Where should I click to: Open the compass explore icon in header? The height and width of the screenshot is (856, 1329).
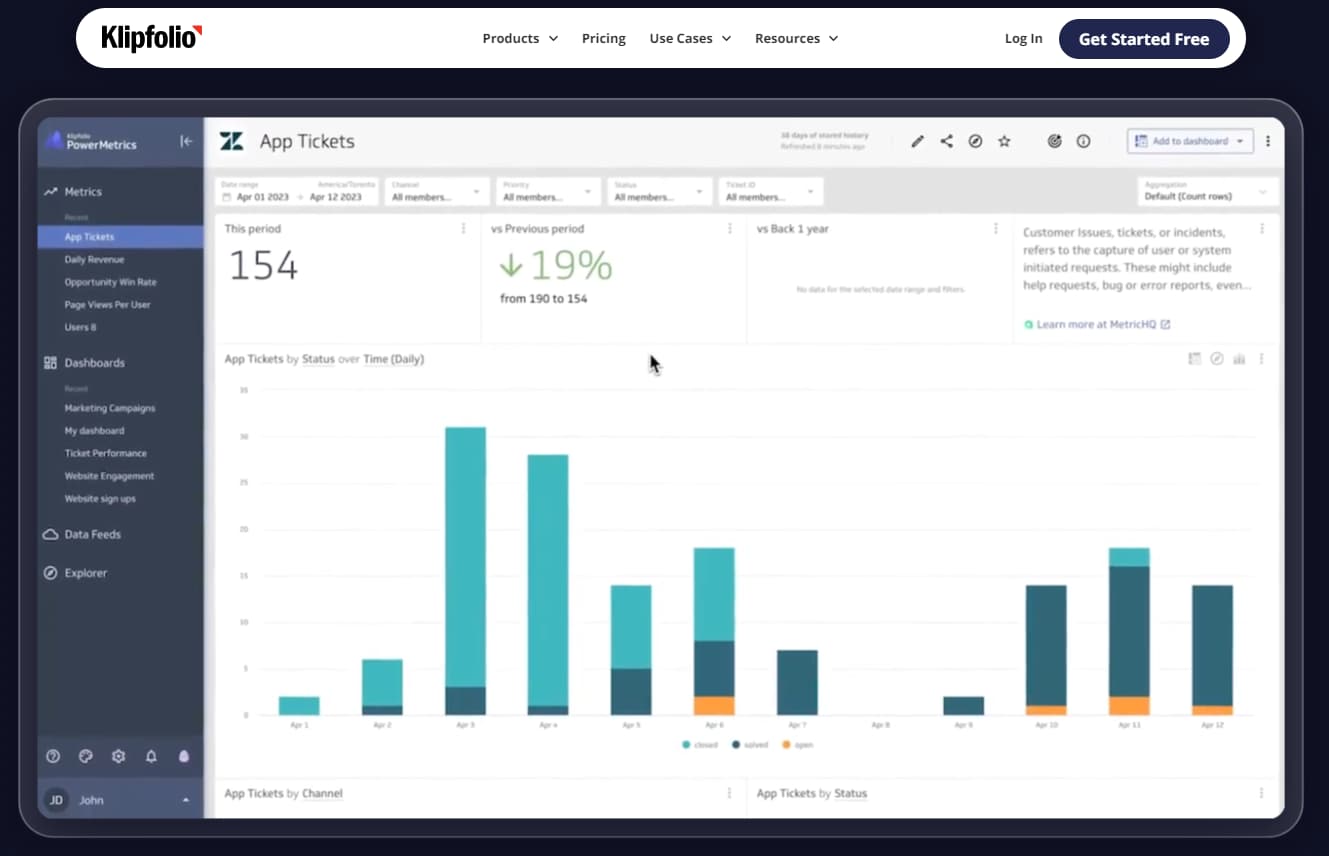pyautogui.click(x=975, y=142)
